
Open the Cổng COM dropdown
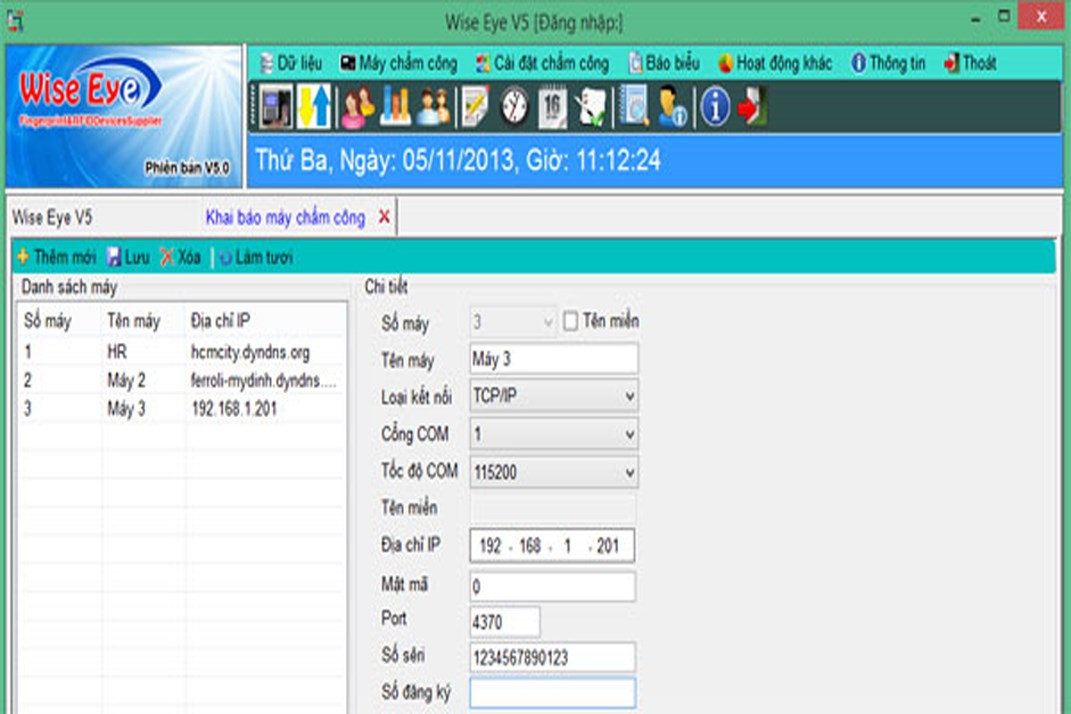[x=554, y=434]
